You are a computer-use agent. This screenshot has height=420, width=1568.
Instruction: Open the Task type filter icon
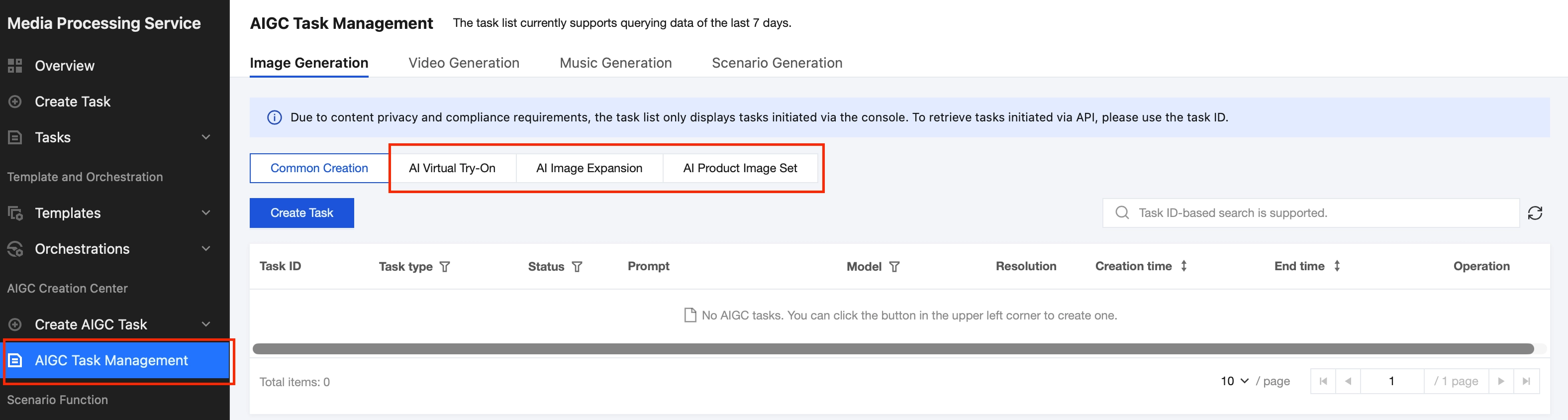pos(445,267)
